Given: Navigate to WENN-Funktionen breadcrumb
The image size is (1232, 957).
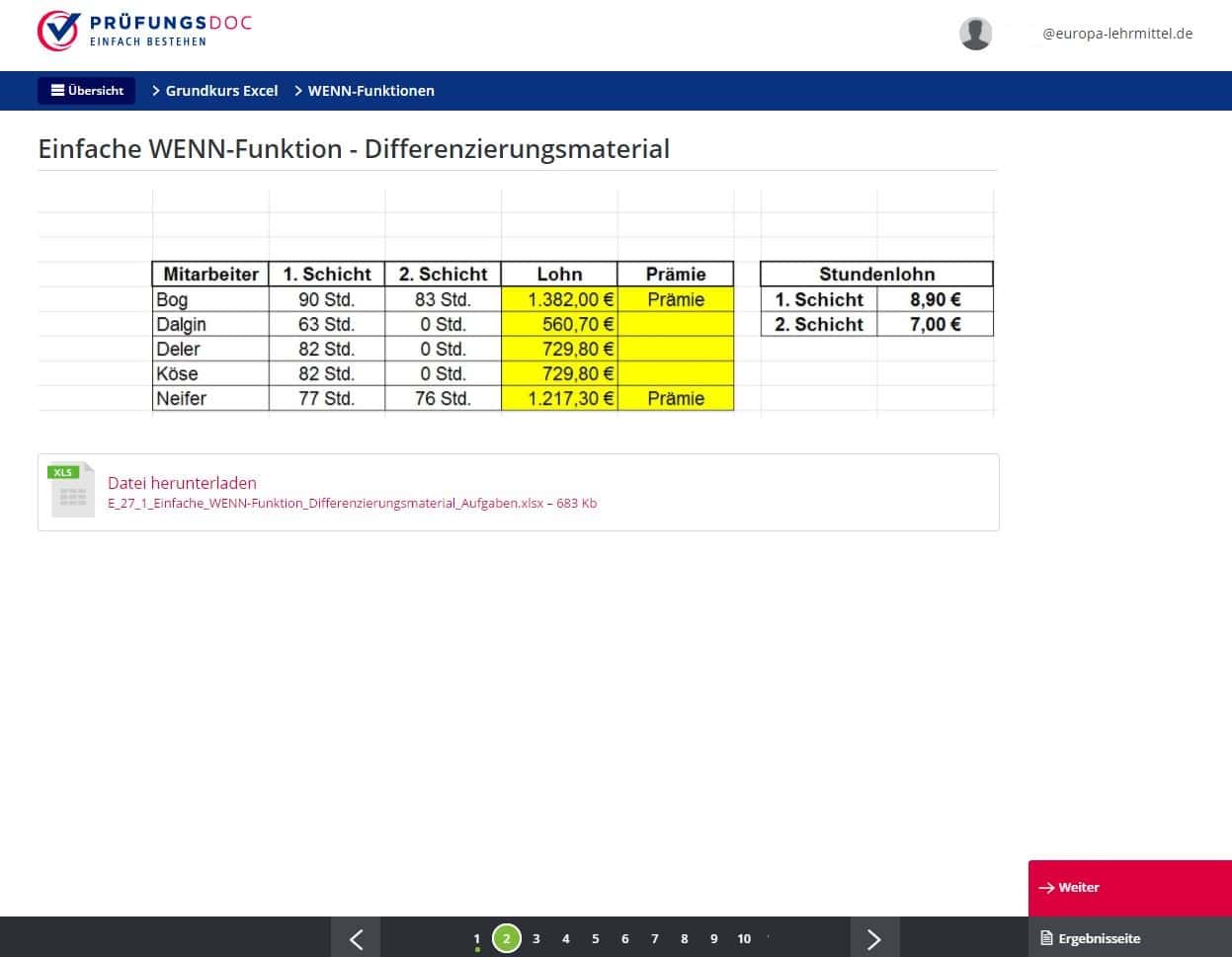Looking at the screenshot, I should click(370, 91).
